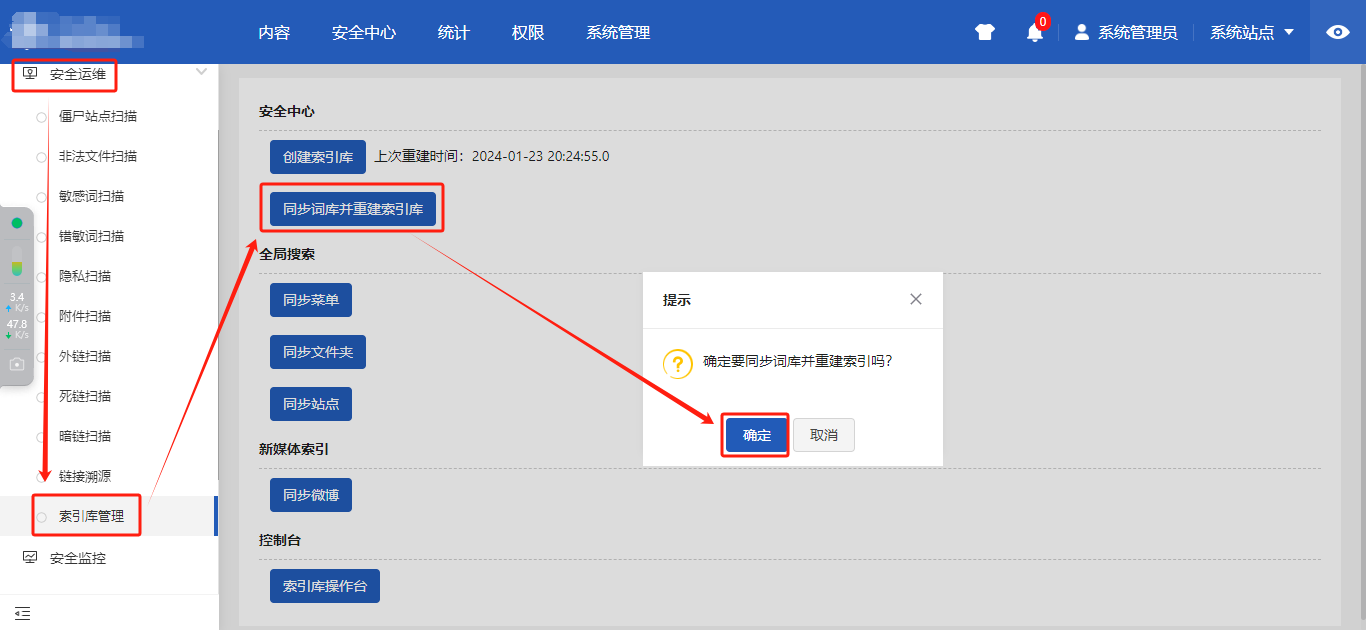
Task: Select the 敏感词扫描 sidebar item
Action: pyautogui.click(x=91, y=196)
